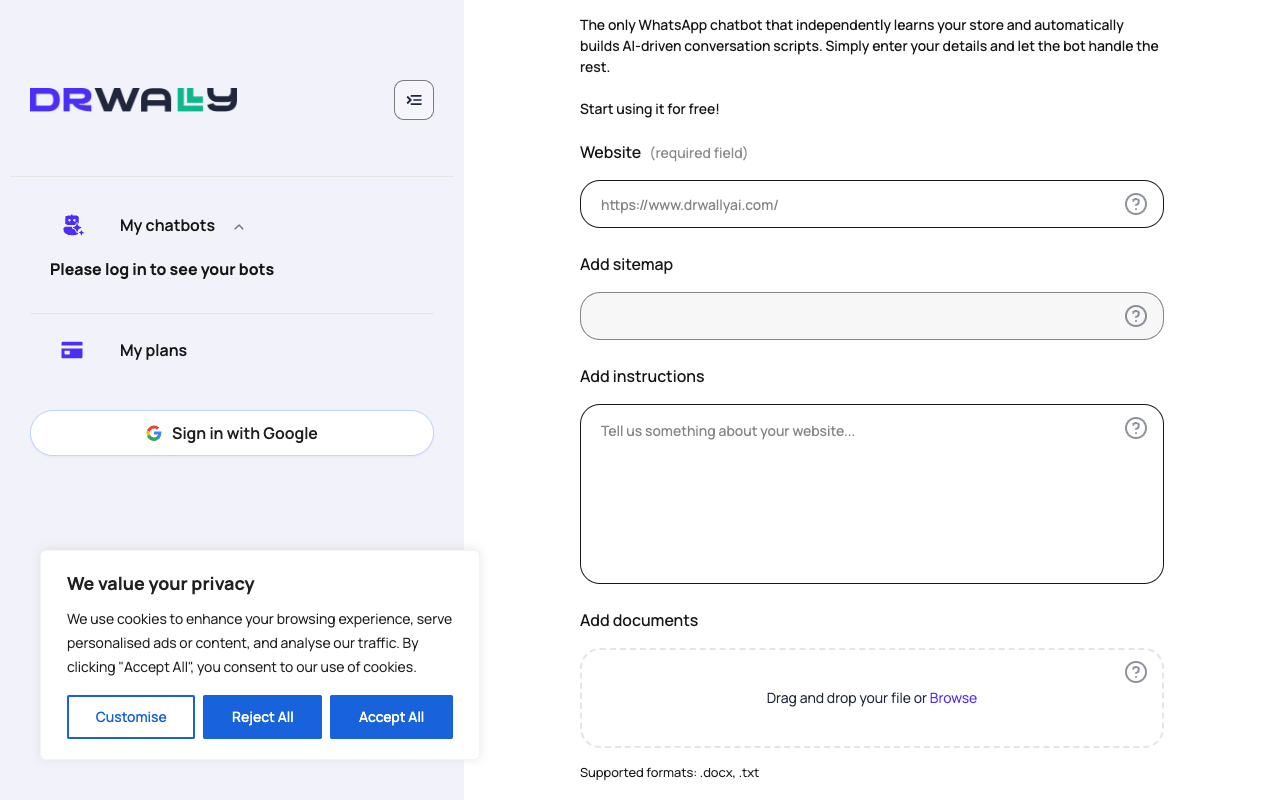Click the DrWally logo
Viewport: 1280px width, 800px height.
click(x=133, y=99)
